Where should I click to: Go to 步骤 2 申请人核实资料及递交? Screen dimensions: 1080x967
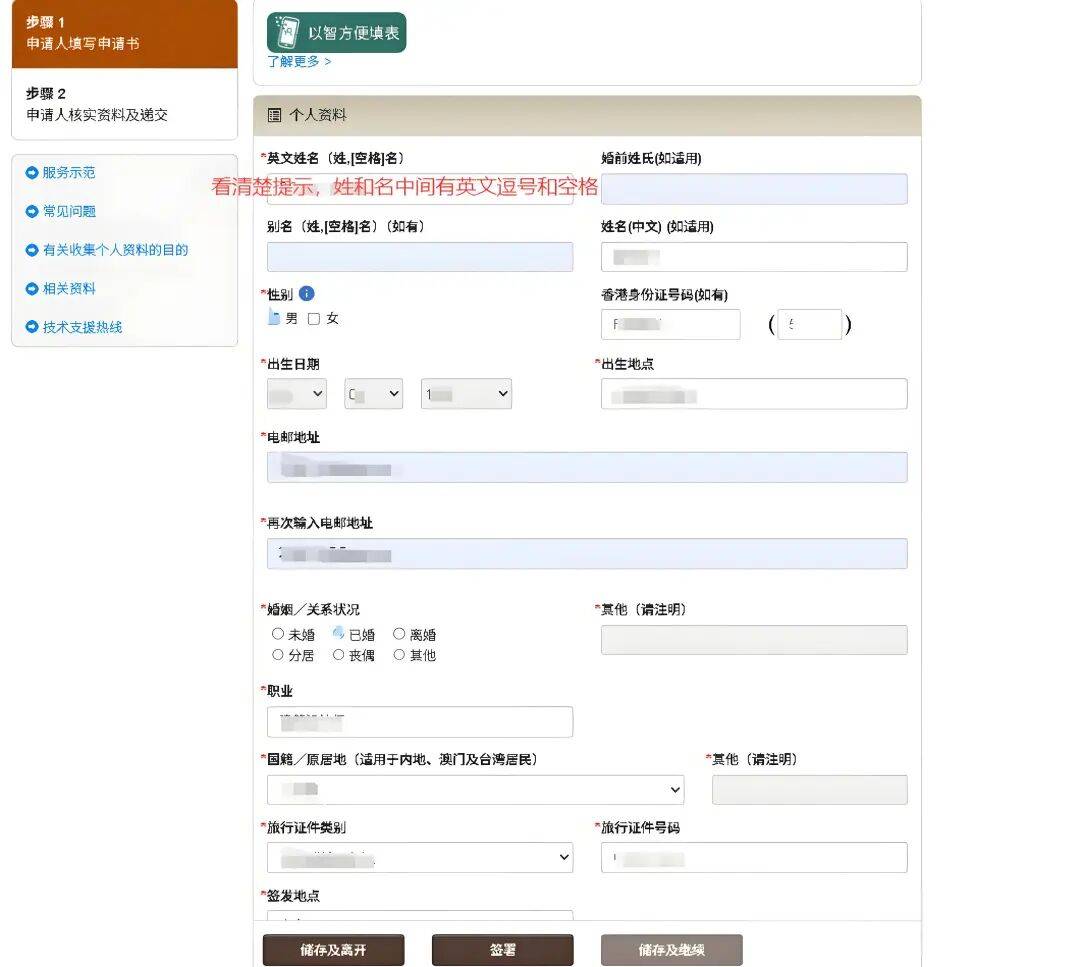pos(124,104)
